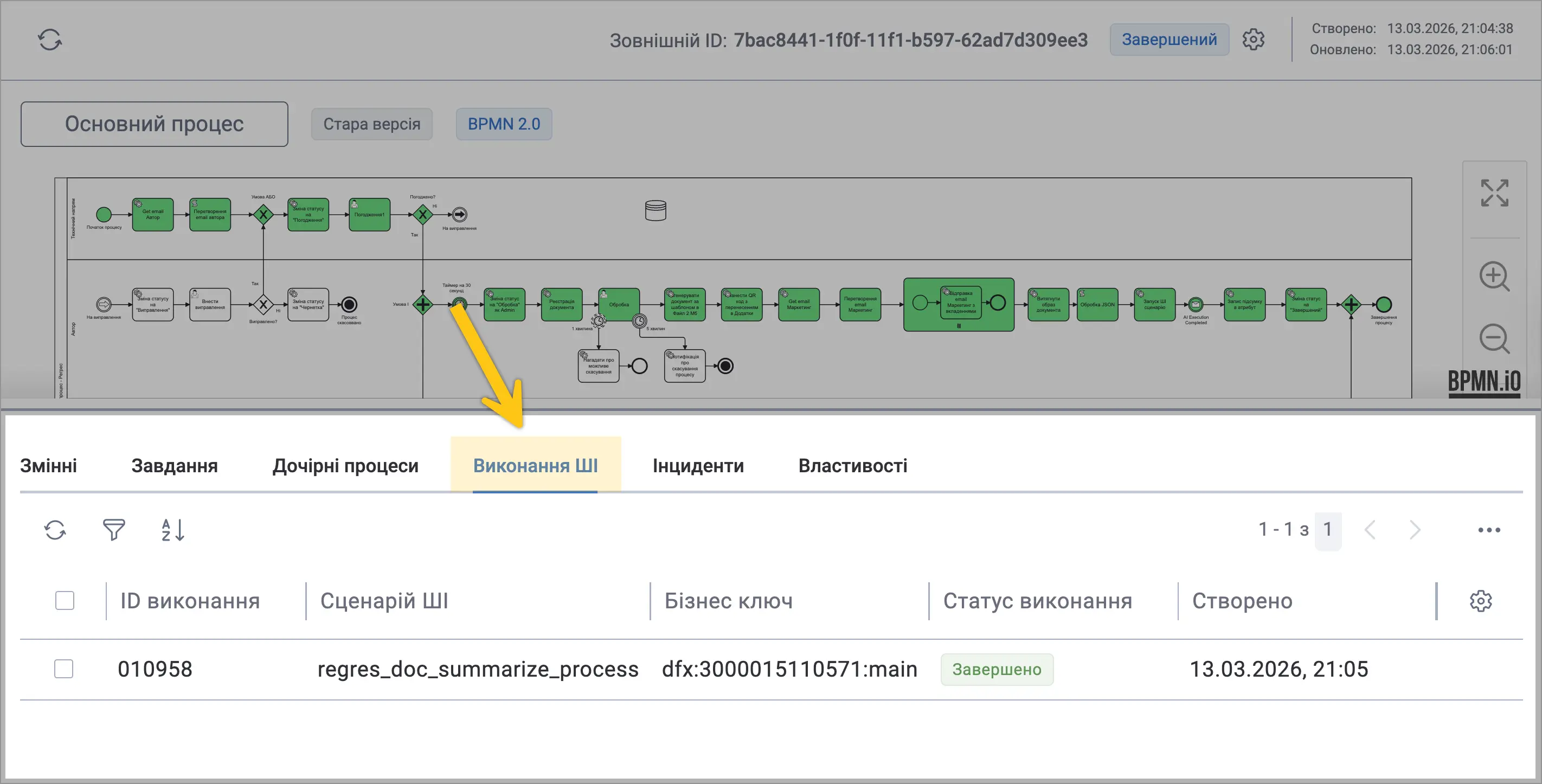Click execution ID '010958'
Viewport: 1542px width, 784px height.
155,669
